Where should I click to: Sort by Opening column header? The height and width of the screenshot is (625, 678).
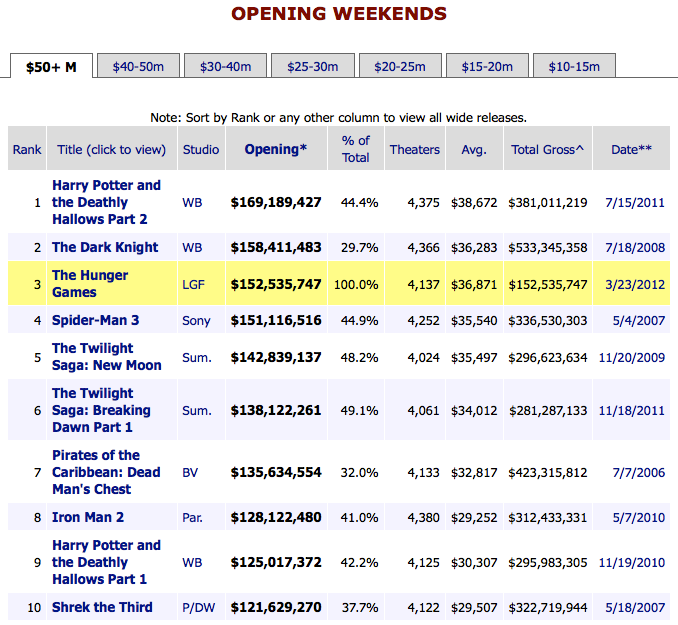pos(275,149)
